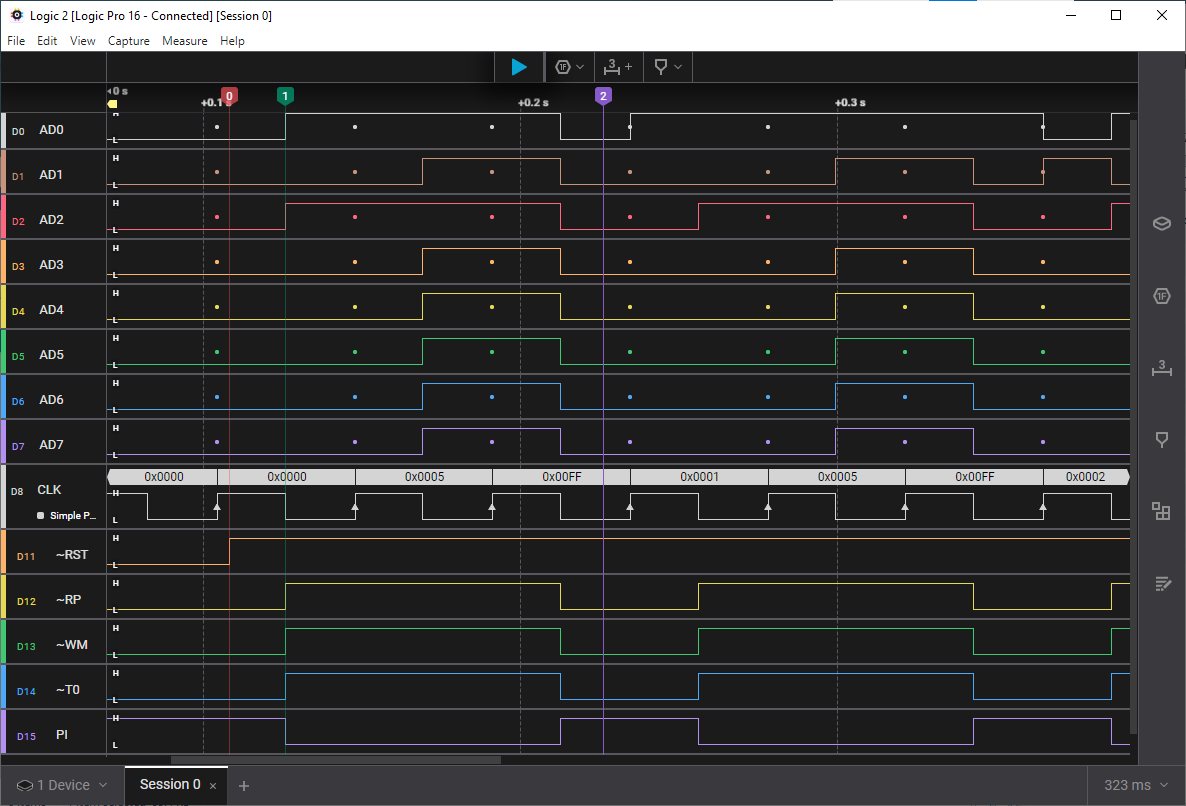Click the timing marker toolbar icon
This screenshot has height=806, width=1186.
(x=660, y=67)
